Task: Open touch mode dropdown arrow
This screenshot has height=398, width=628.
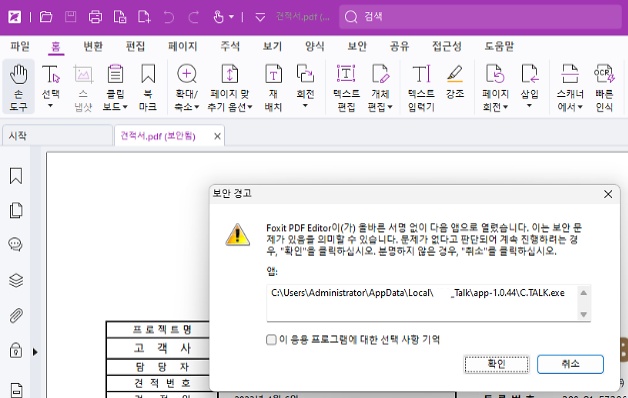Action: click(x=231, y=17)
